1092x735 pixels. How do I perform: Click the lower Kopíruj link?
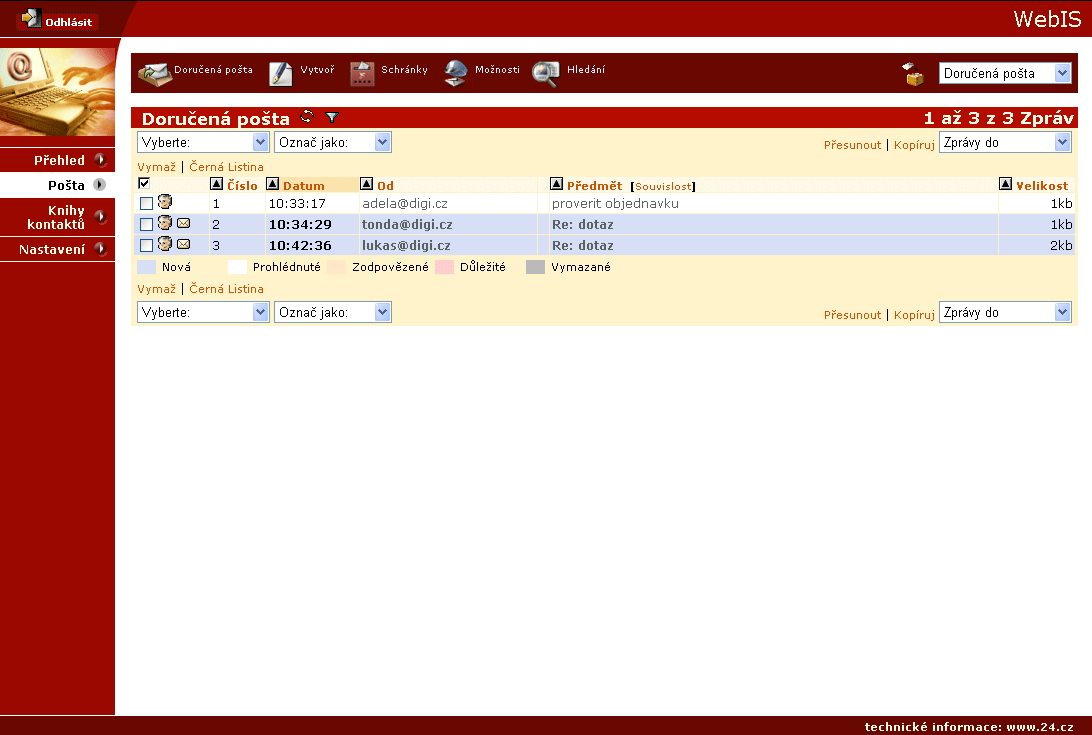(x=914, y=315)
